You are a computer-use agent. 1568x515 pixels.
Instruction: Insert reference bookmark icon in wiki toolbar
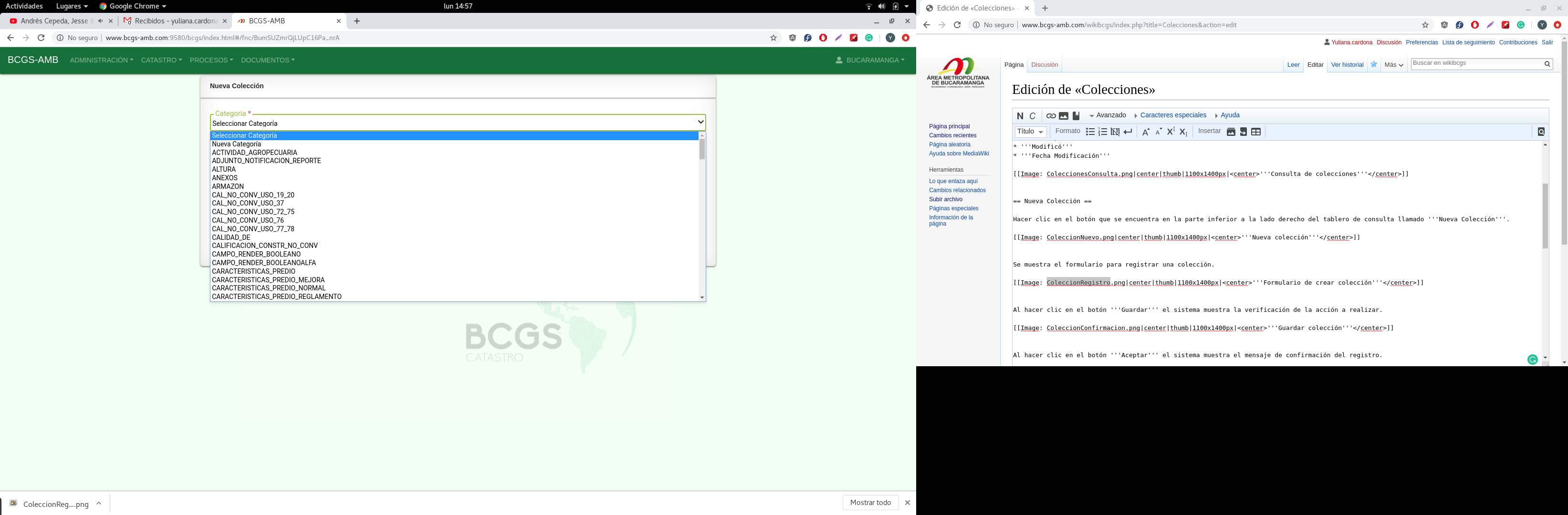tap(1076, 116)
